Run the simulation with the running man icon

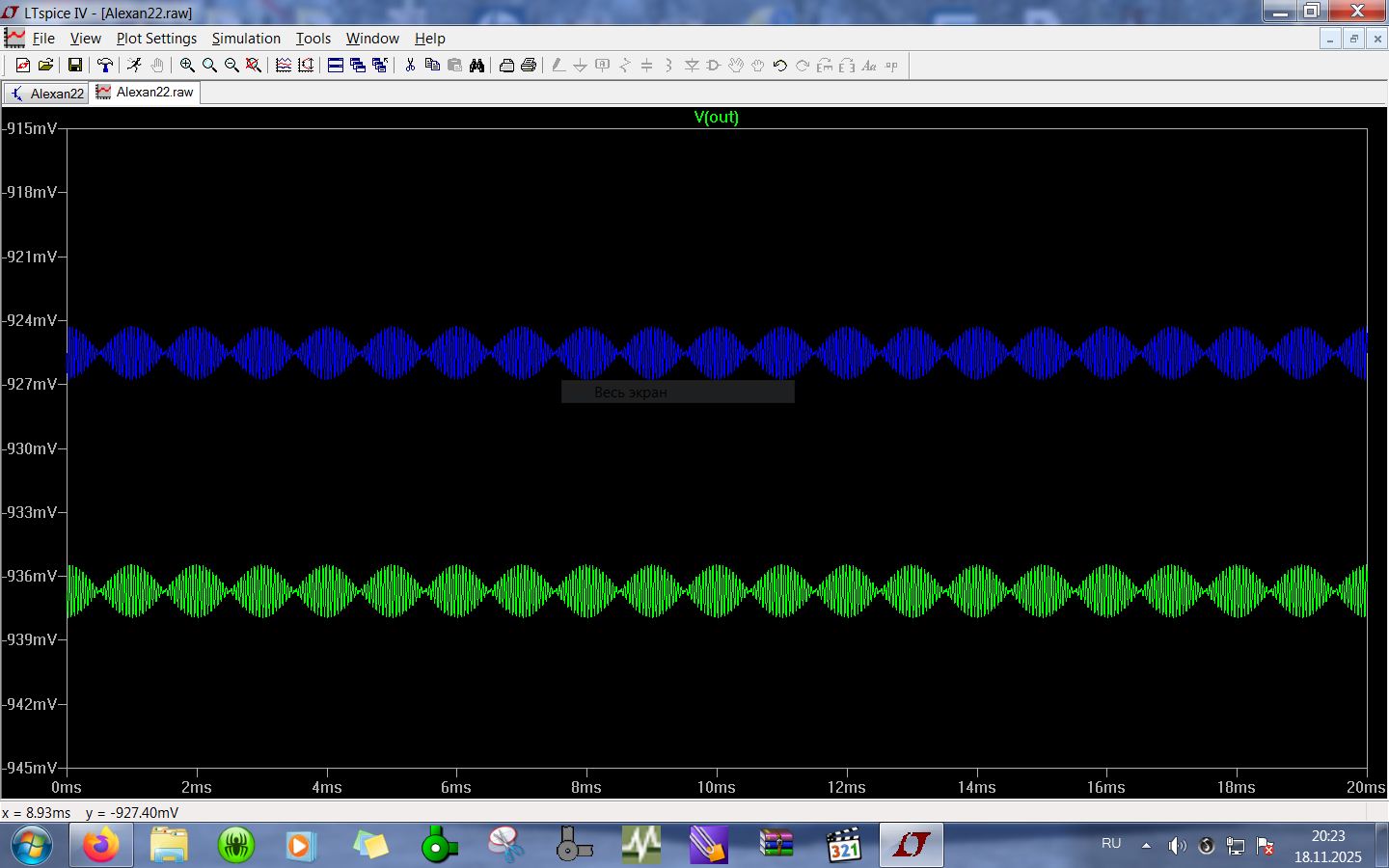[x=134, y=66]
